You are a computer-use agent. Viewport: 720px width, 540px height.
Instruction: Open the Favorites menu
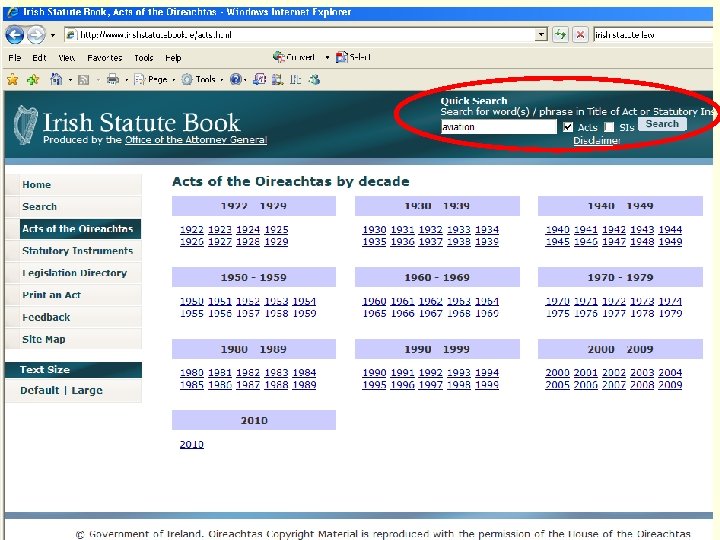[x=105, y=58]
